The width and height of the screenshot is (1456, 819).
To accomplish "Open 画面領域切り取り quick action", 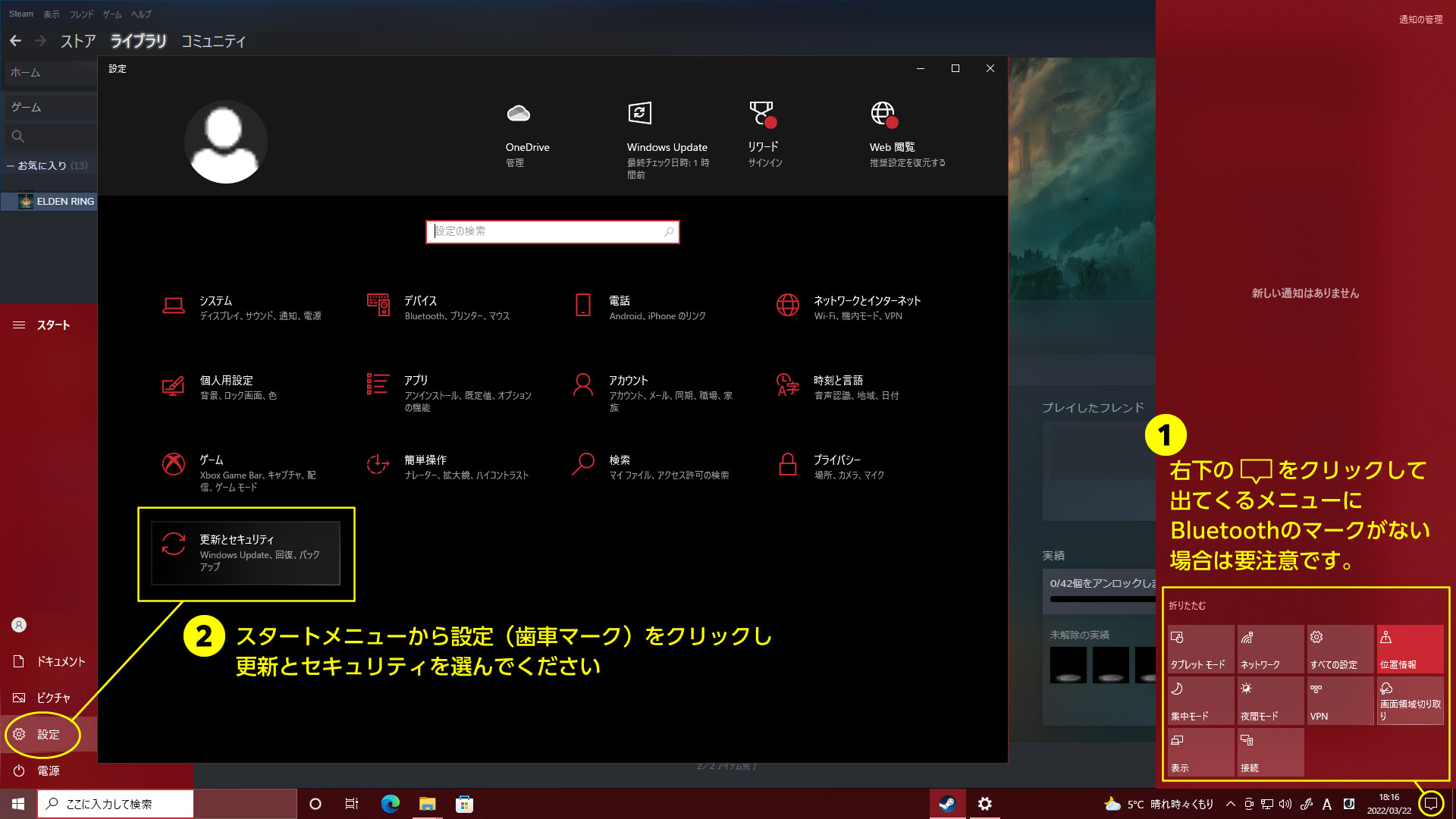I will [1410, 700].
